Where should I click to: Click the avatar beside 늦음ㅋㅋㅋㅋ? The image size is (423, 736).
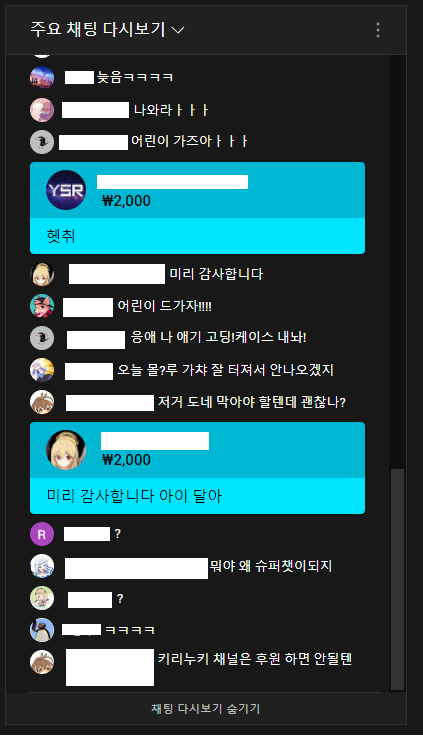click(42, 77)
